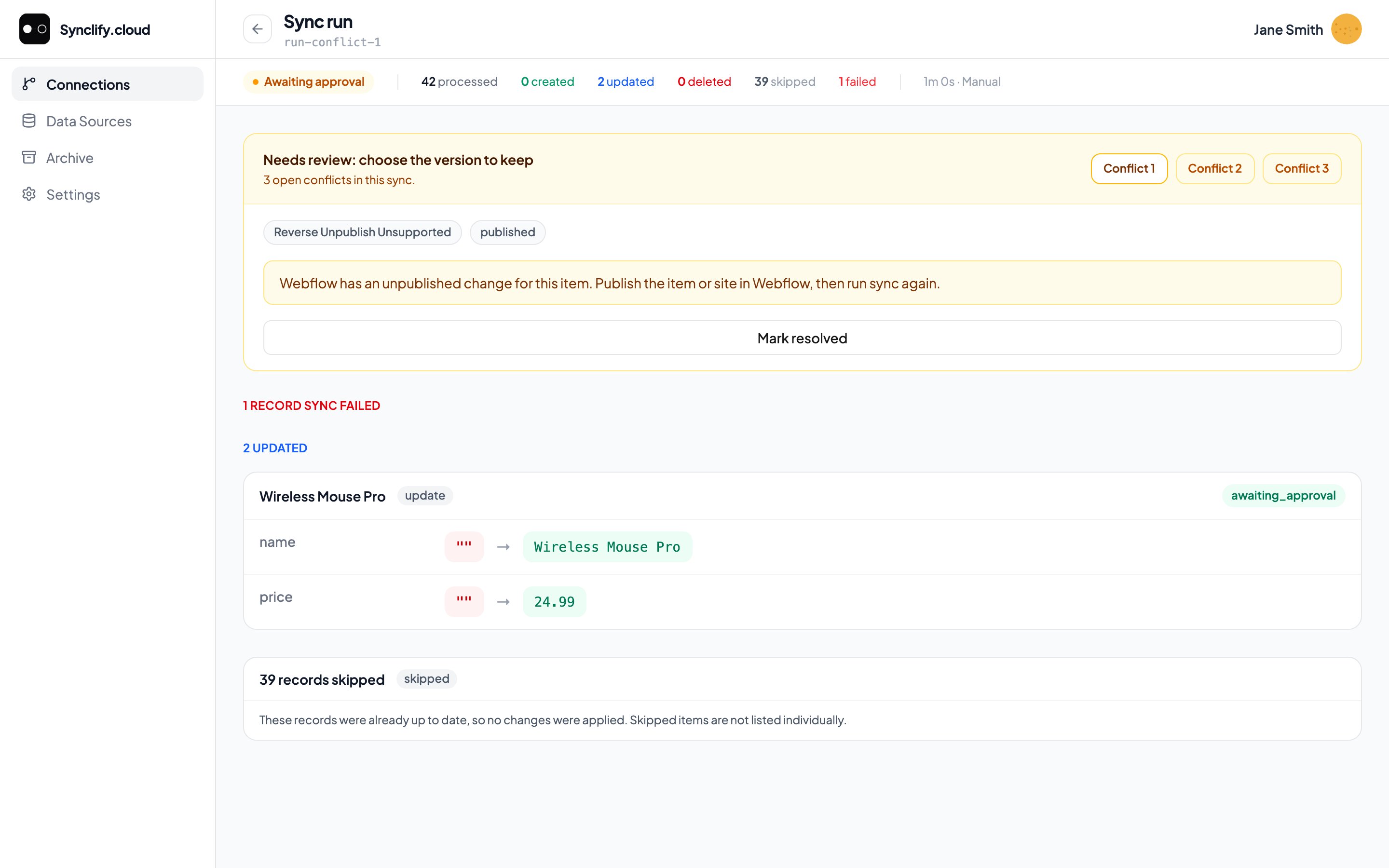1389x868 pixels.
Task: Click the skipped records explanation text
Action: pos(552,720)
